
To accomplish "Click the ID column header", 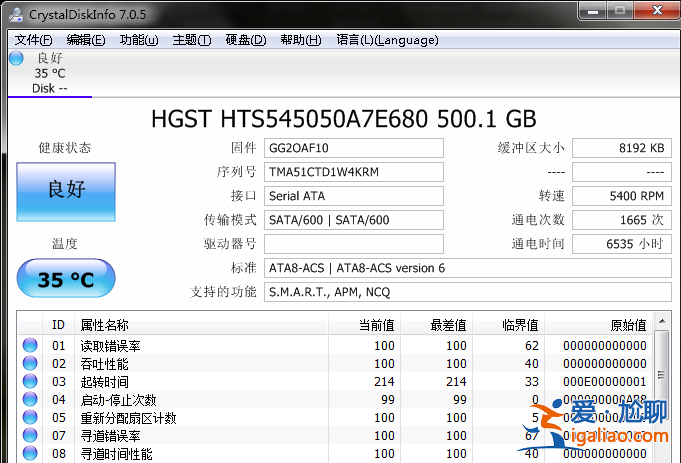I will (x=58, y=325).
